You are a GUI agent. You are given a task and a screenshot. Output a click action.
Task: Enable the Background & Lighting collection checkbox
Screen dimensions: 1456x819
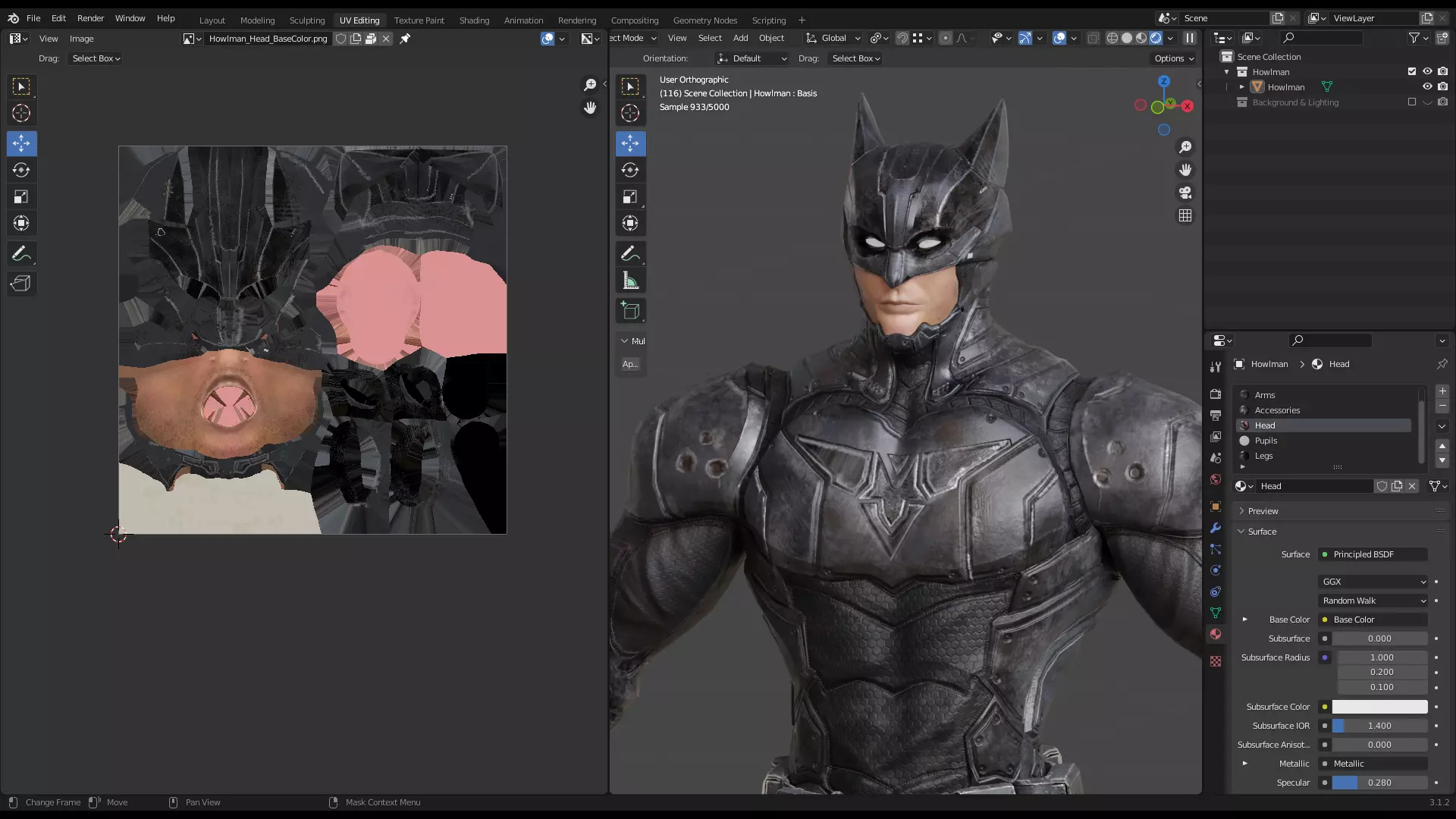1412,102
